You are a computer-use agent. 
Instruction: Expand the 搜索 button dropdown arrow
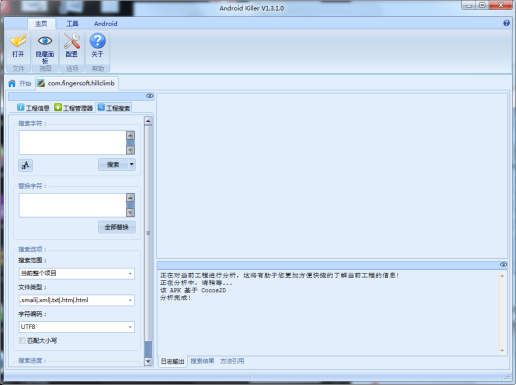[132, 164]
